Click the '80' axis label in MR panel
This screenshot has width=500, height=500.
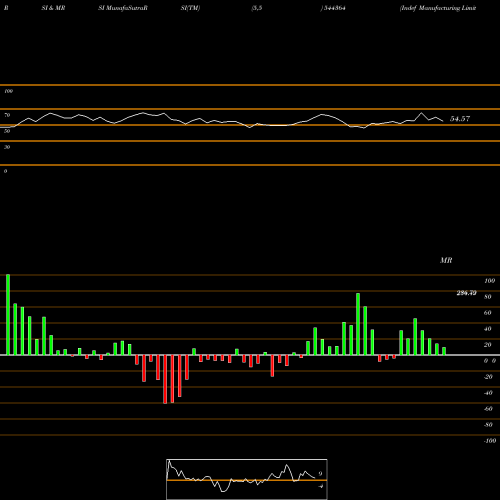tap(488, 297)
